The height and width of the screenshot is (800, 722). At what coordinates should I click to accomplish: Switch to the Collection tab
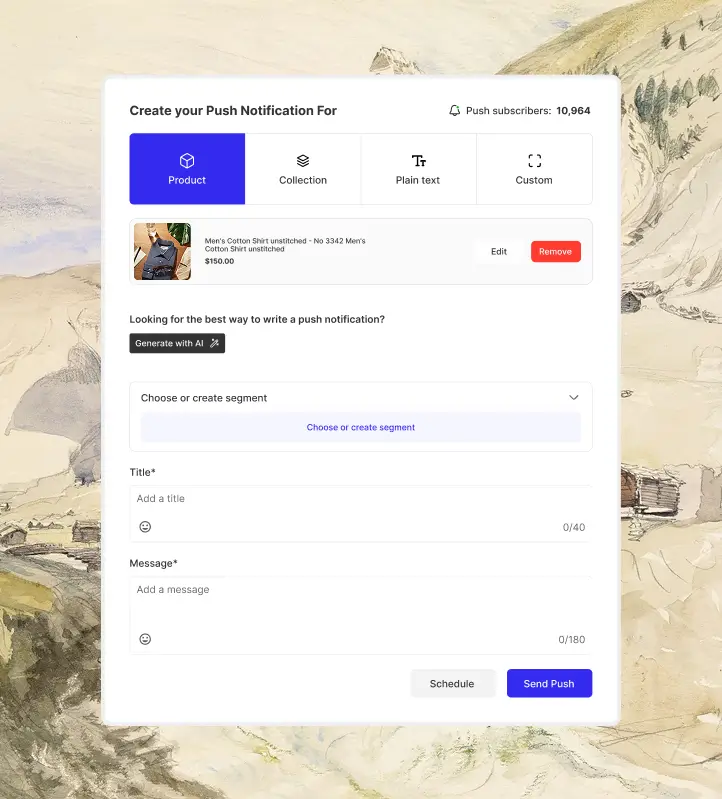point(303,169)
